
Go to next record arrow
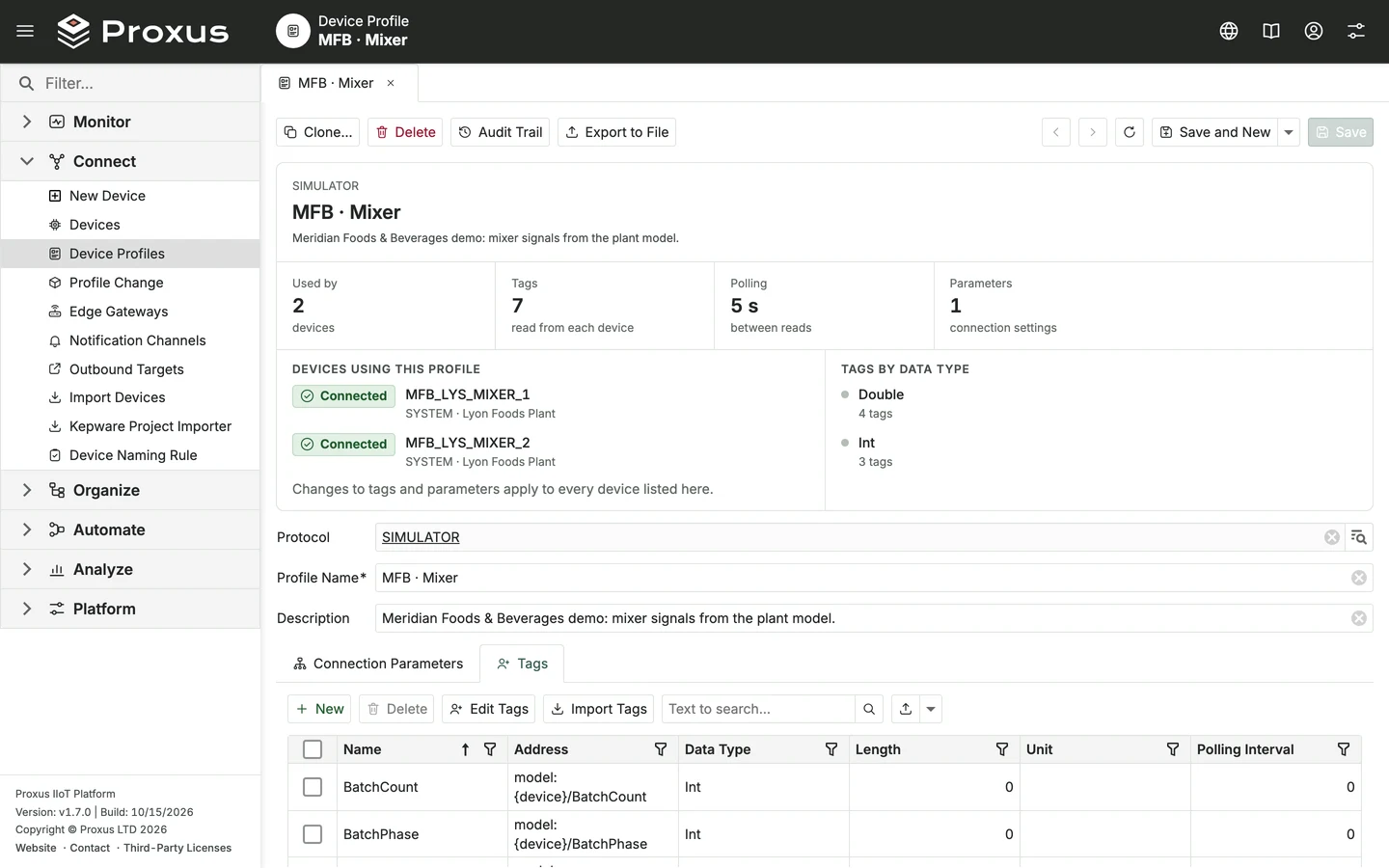coord(1093,132)
